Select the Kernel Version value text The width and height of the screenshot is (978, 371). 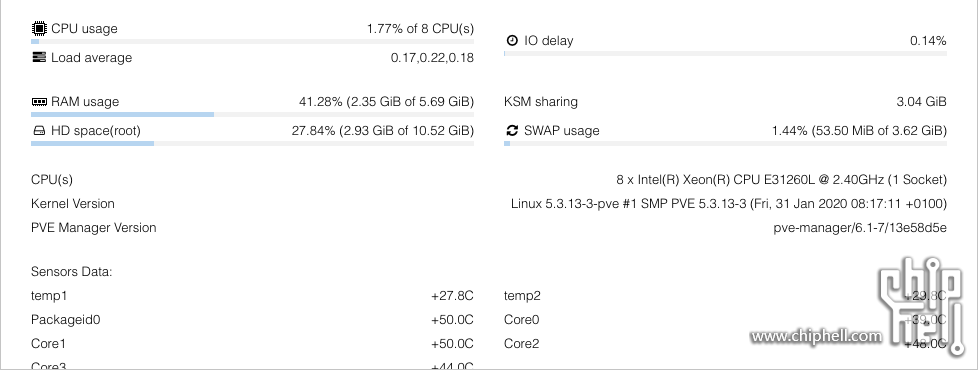point(729,204)
